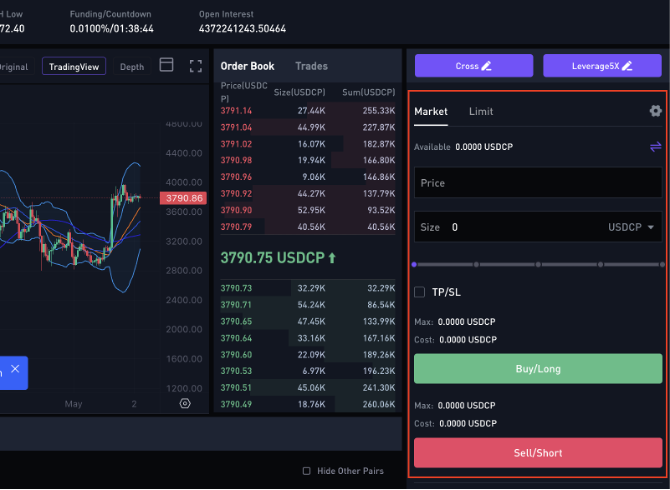
Task: Click the order size percentage slider
Action: pyautogui.click(x=537, y=265)
